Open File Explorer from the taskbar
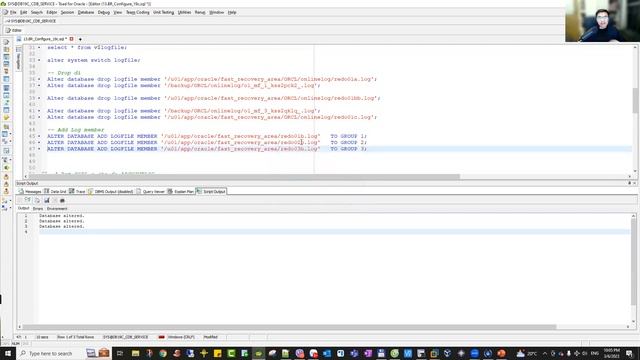 pos(136,353)
